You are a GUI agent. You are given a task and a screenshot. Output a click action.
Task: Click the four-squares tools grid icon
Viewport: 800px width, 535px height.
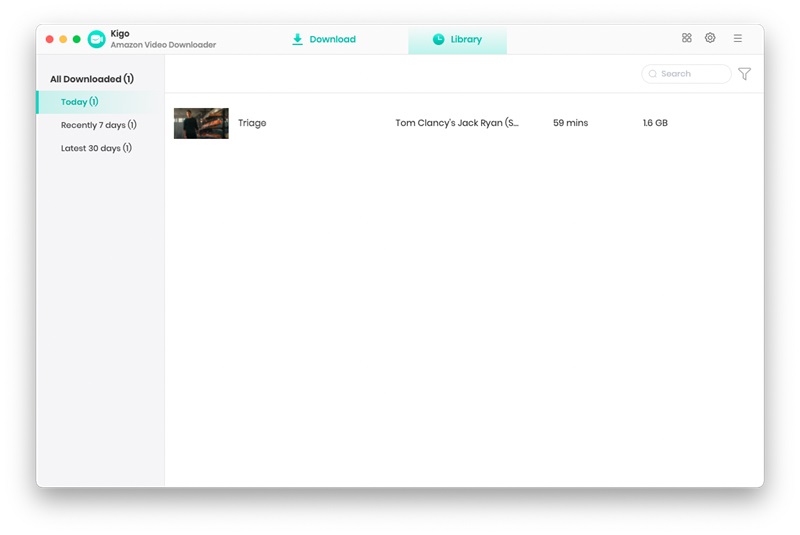coord(686,38)
